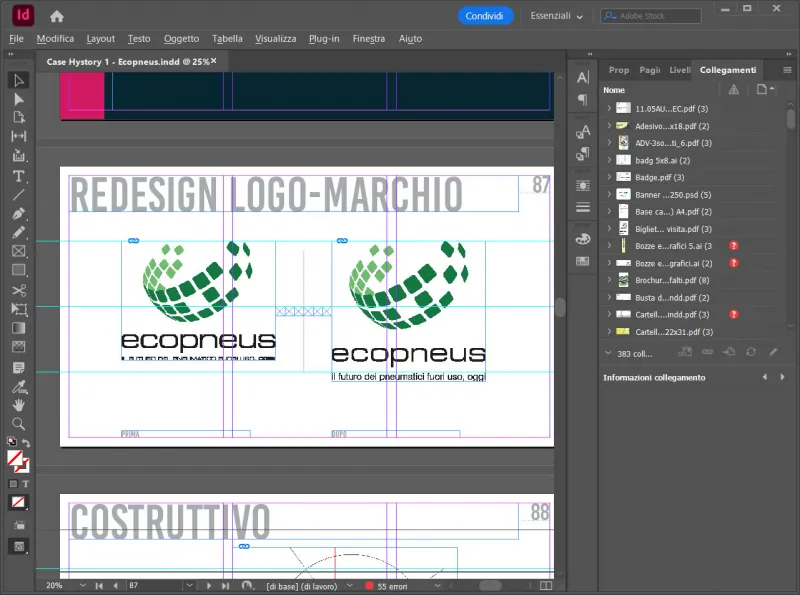800x595 pixels.
Task: Click the Adobe Stock search field
Action: coord(651,16)
